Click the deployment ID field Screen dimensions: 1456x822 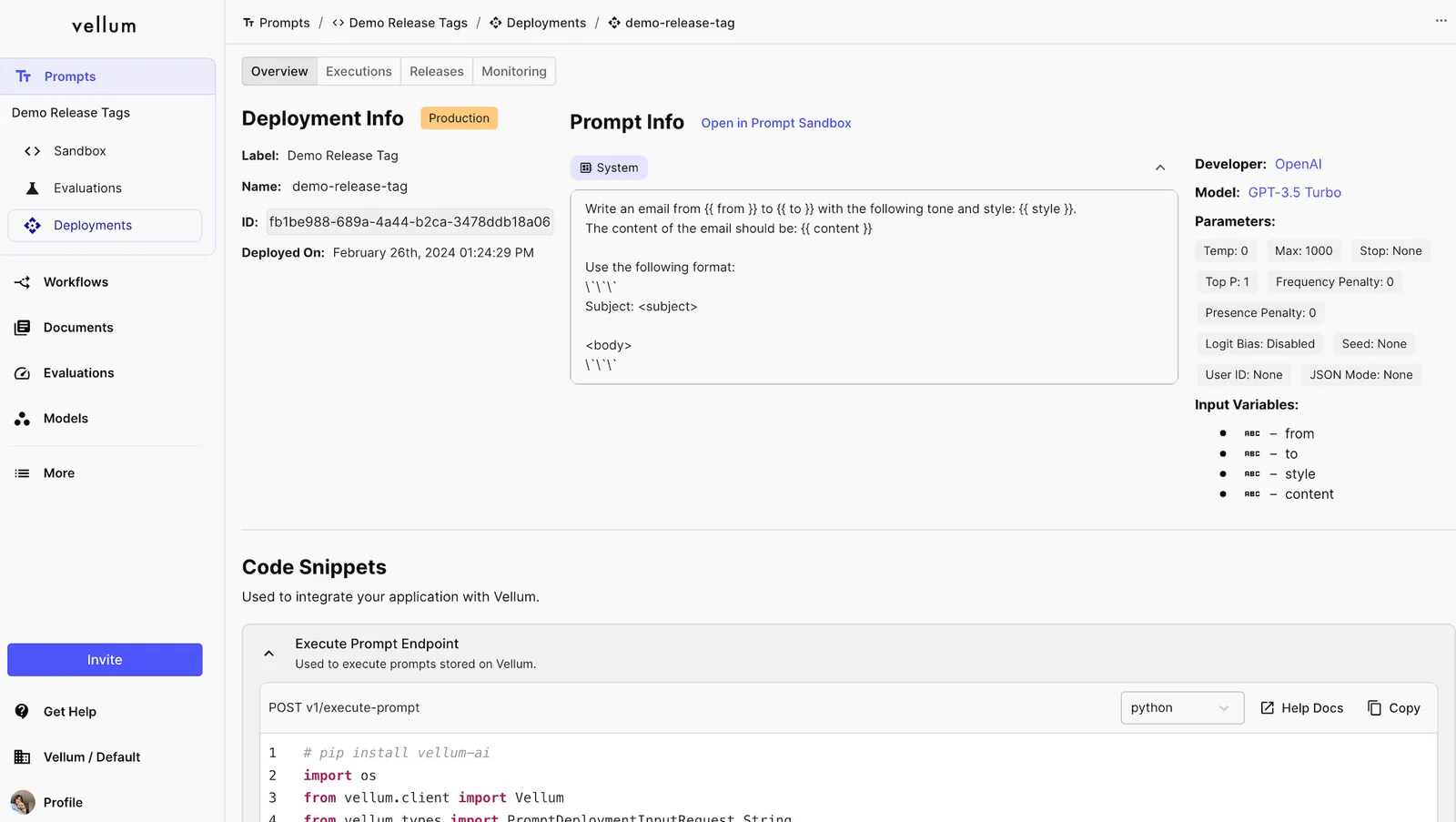409,222
